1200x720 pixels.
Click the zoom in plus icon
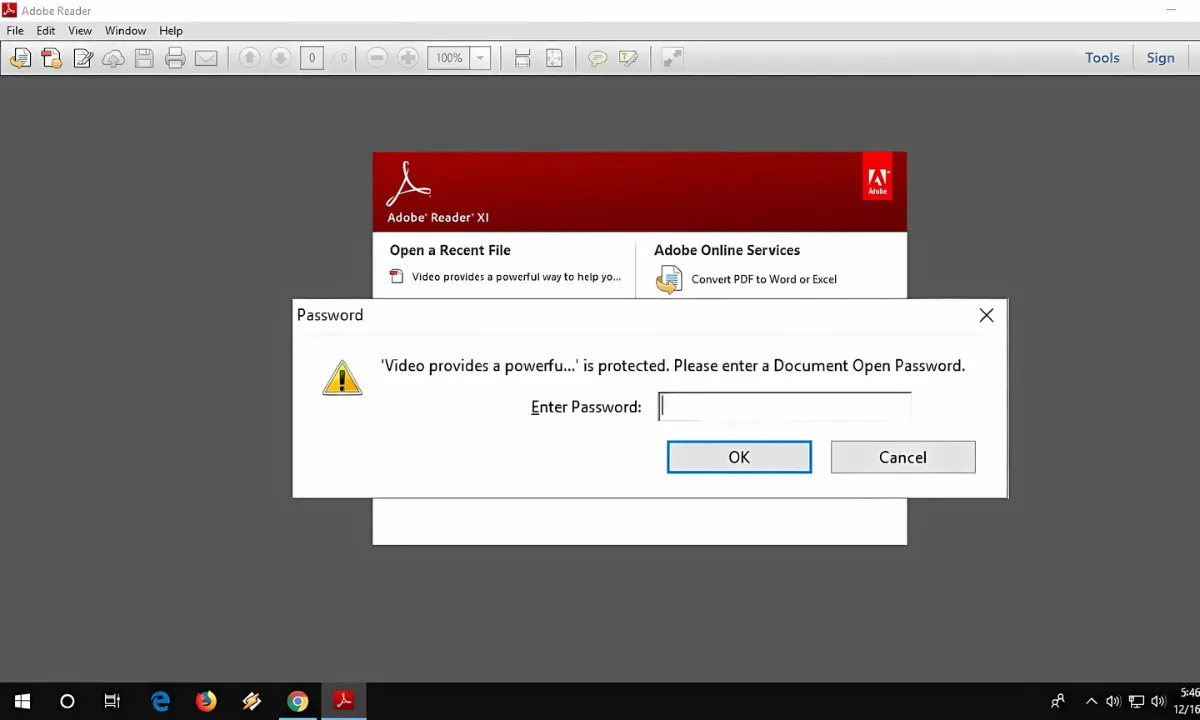407,58
